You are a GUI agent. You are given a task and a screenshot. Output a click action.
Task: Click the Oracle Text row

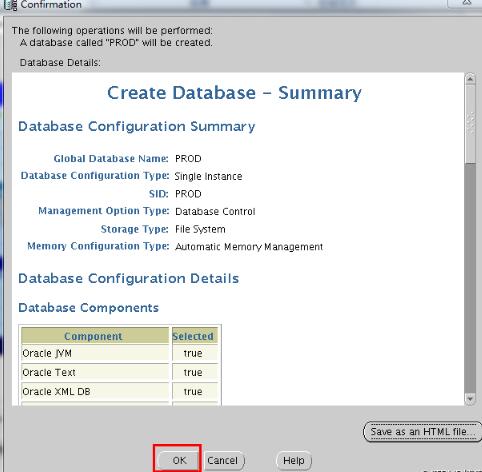(x=119, y=372)
